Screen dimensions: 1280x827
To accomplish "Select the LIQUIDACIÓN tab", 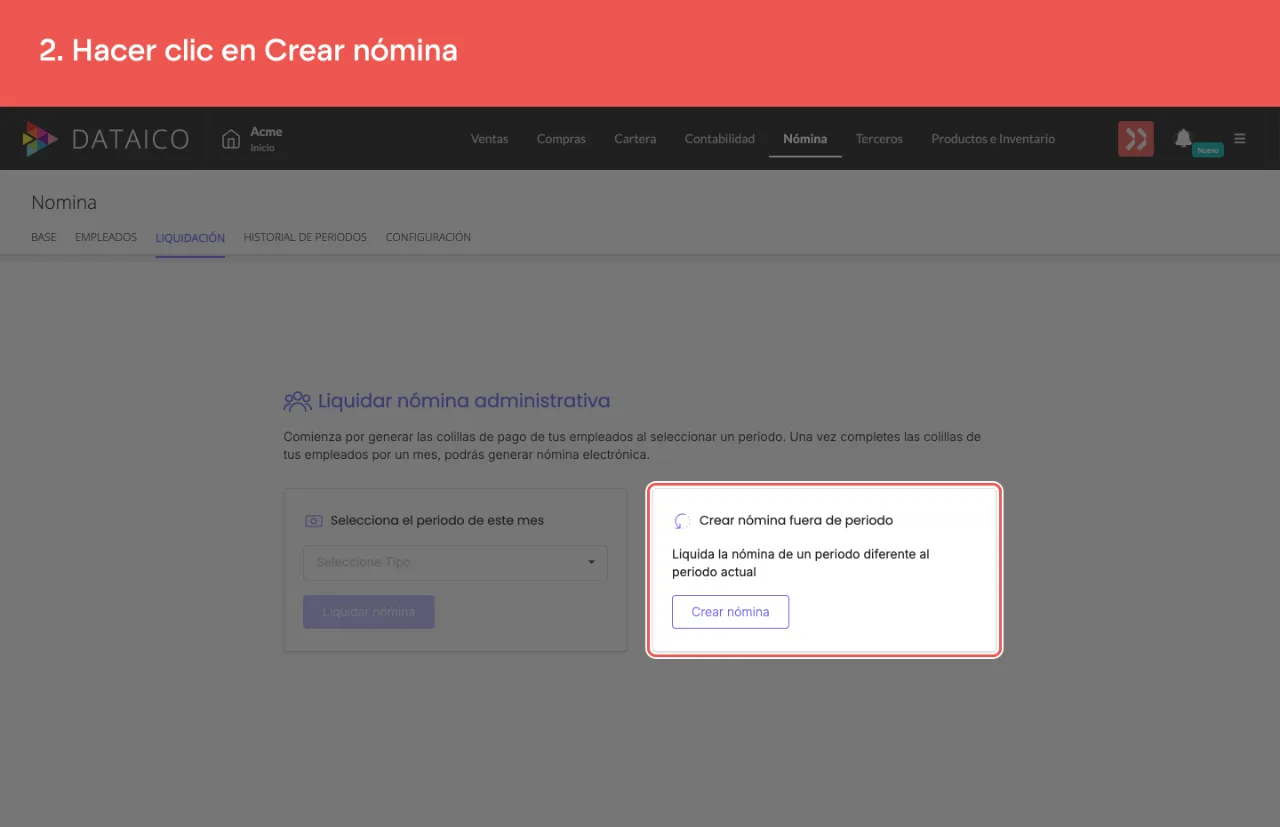I will 190,238.
